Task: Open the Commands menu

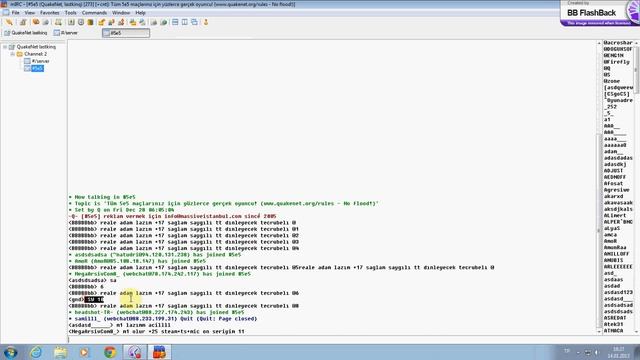Action: (94, 13)
